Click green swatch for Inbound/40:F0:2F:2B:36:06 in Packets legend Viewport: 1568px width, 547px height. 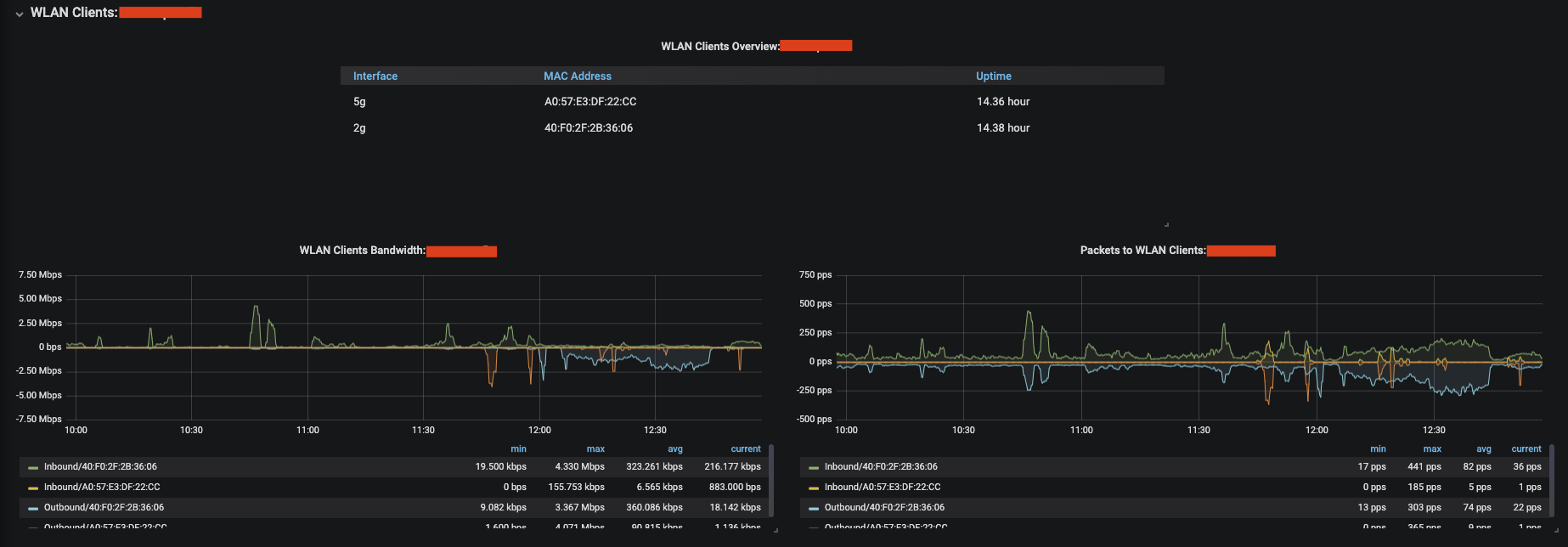pyautogui.click(x=814, y=467)
